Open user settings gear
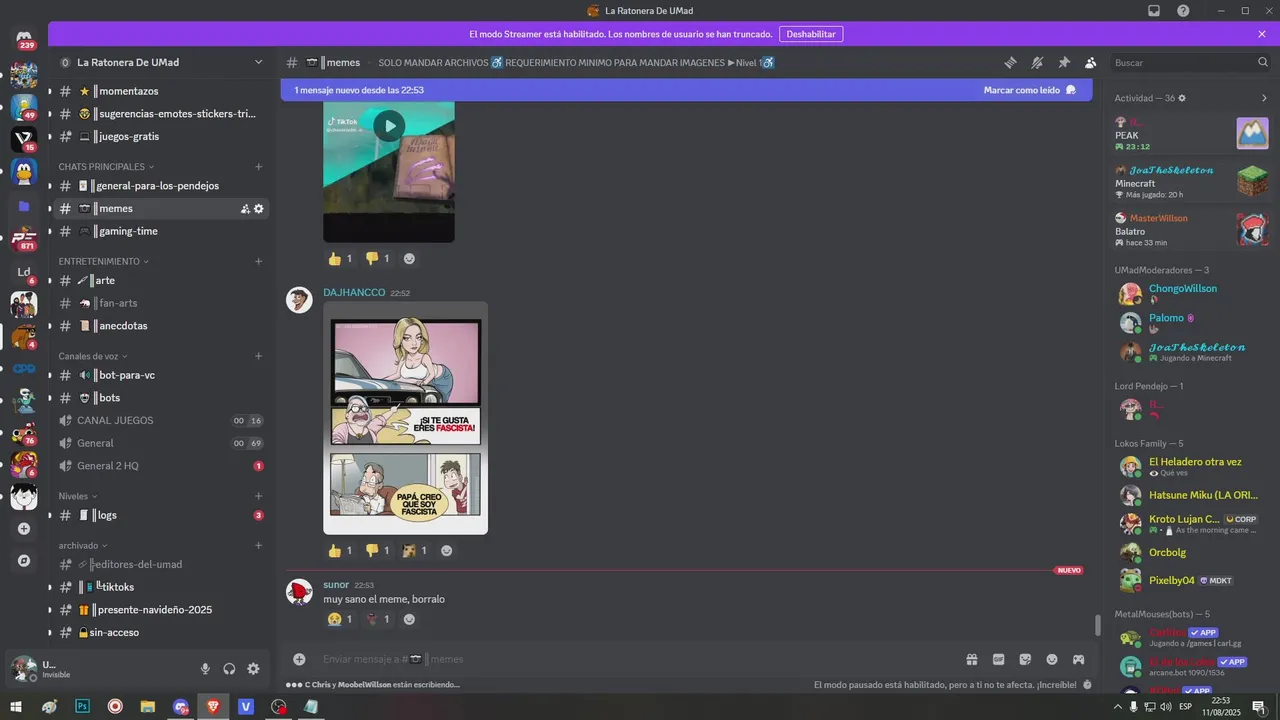This screenshot has width=1280, height=720. [253, 669]
